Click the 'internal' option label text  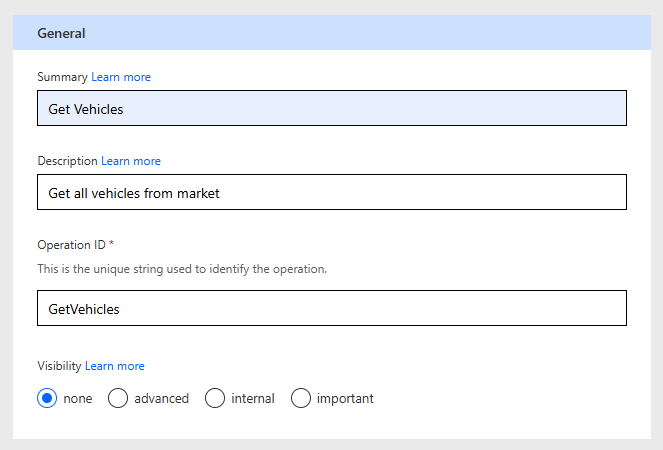(252, 399)
